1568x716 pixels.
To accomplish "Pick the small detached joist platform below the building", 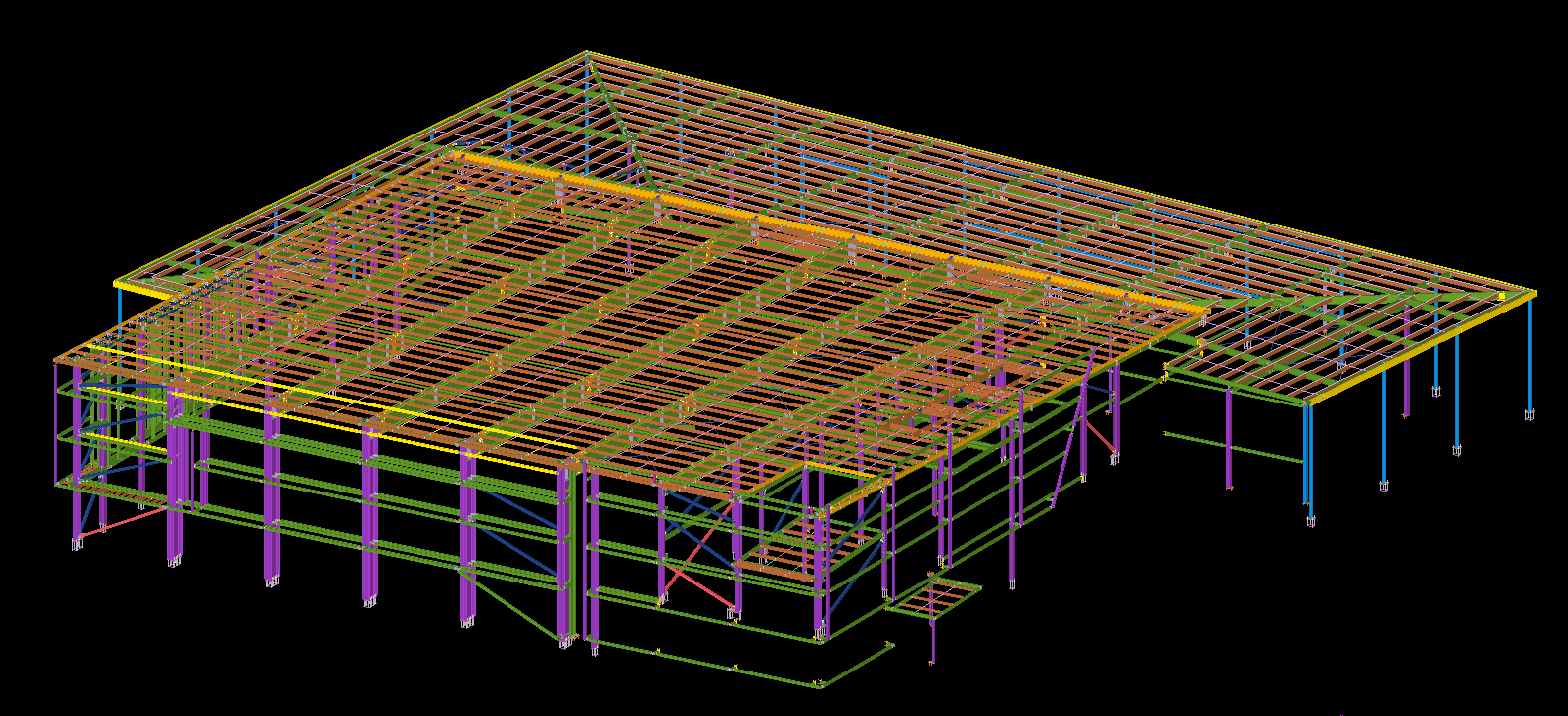I will [x=933, y=596].
